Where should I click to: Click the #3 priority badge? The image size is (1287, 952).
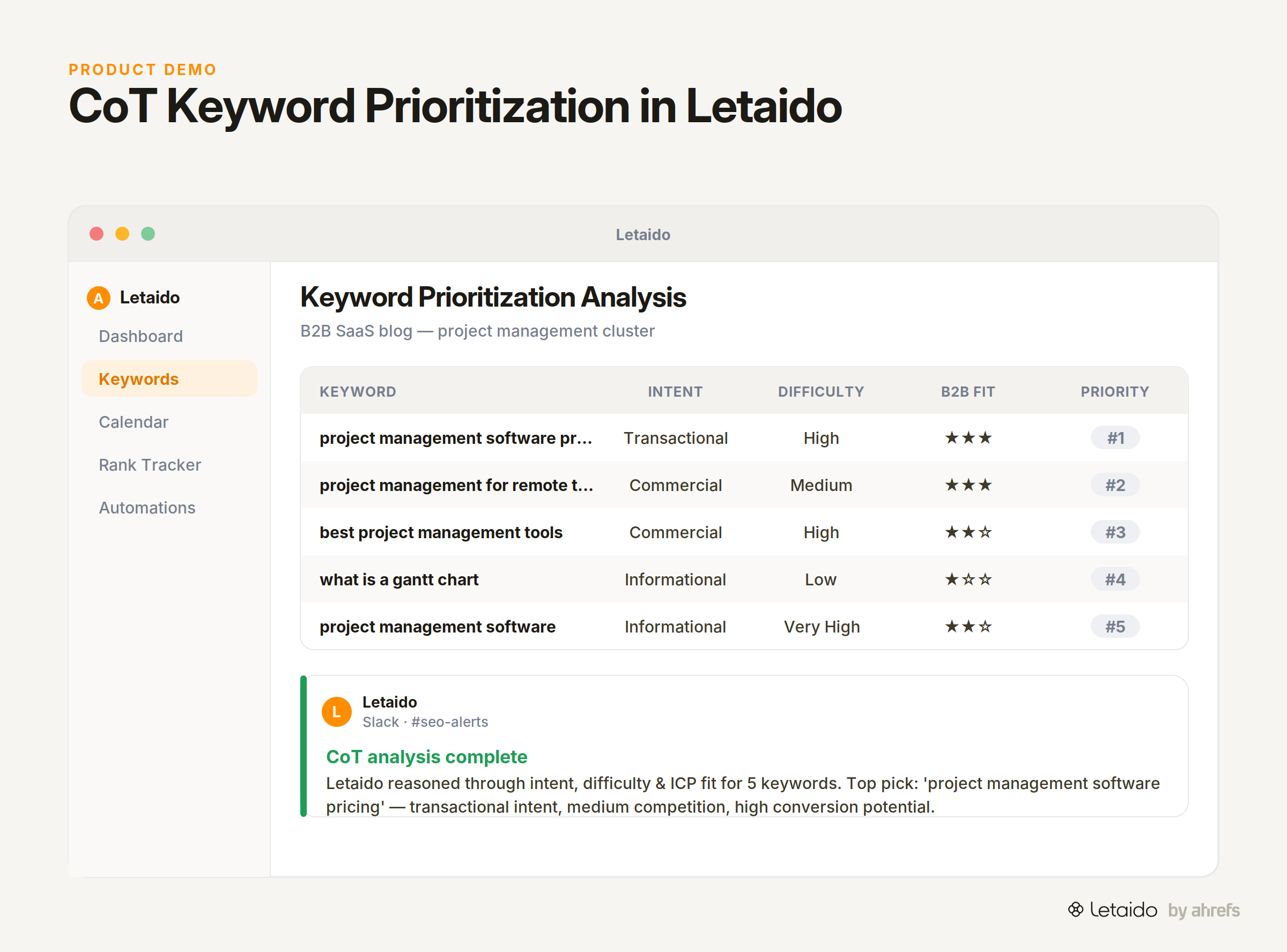(x=1115, y=532)
